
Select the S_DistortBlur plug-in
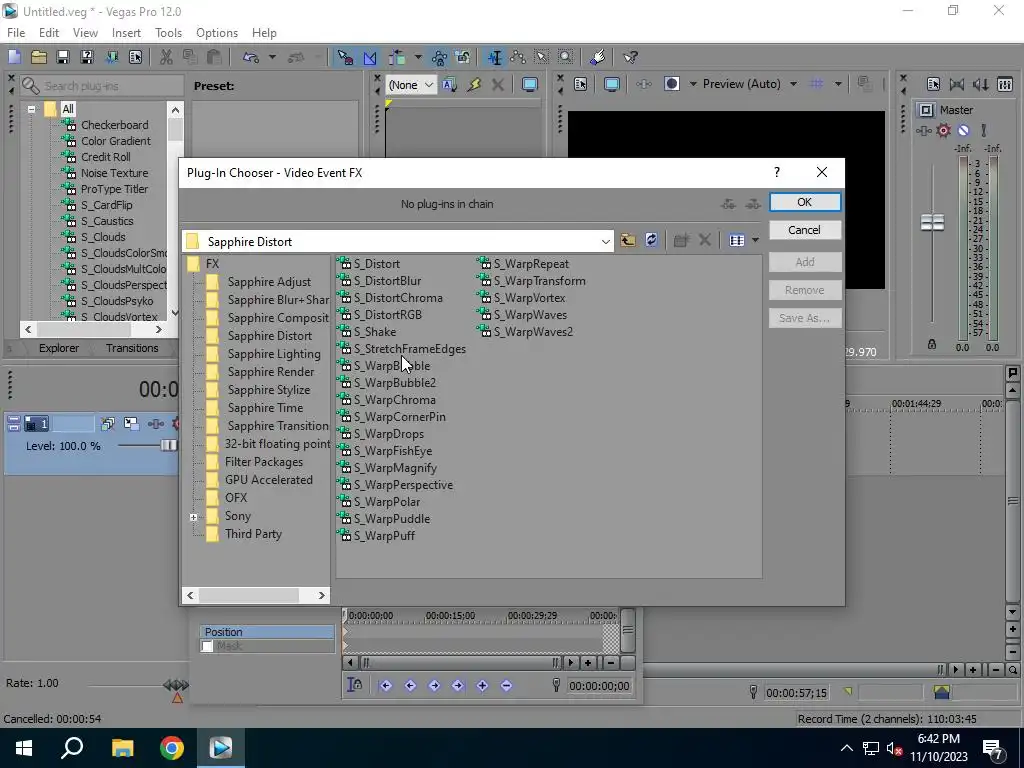387,281
